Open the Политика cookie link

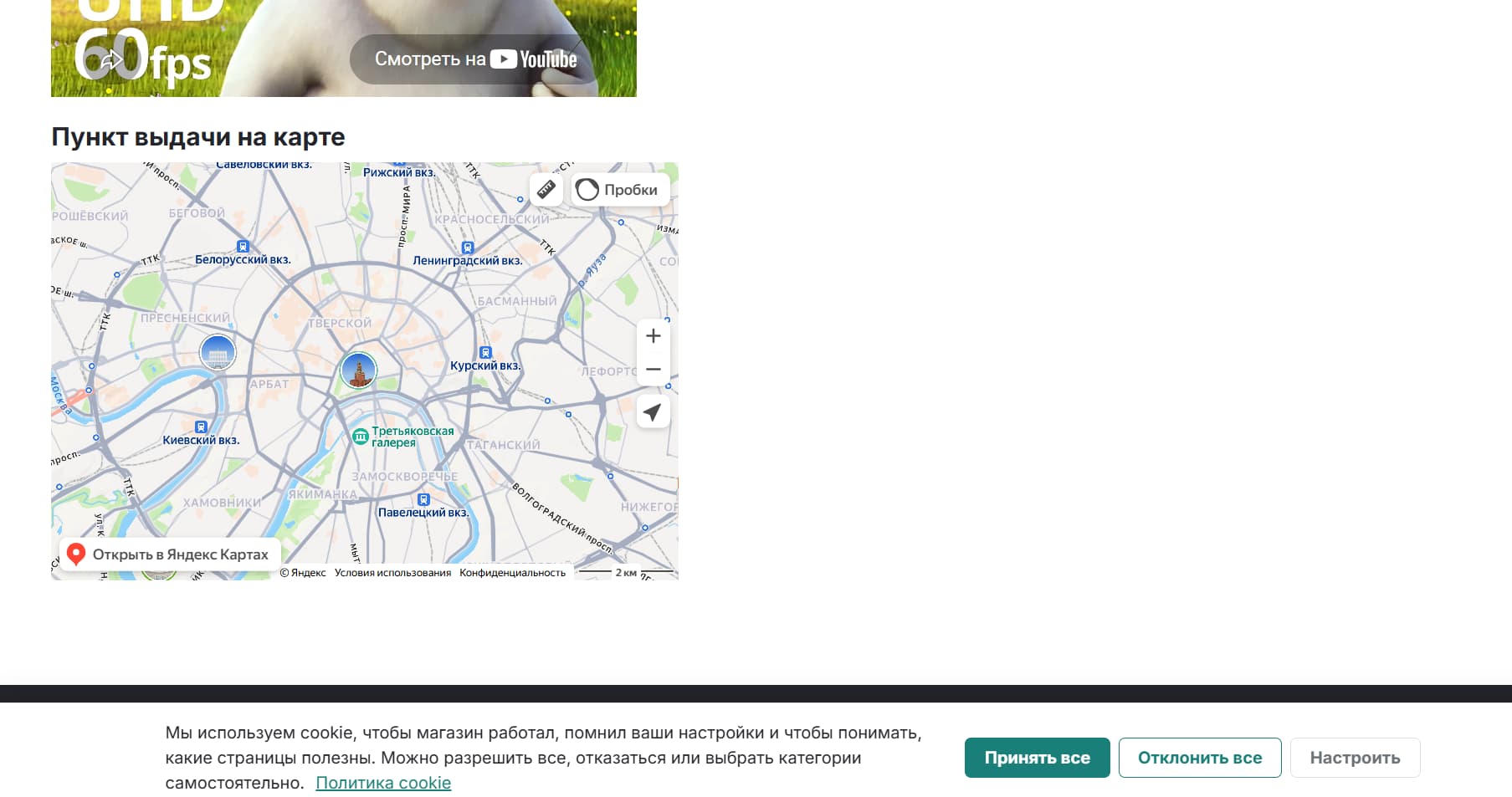pos(383,783)
